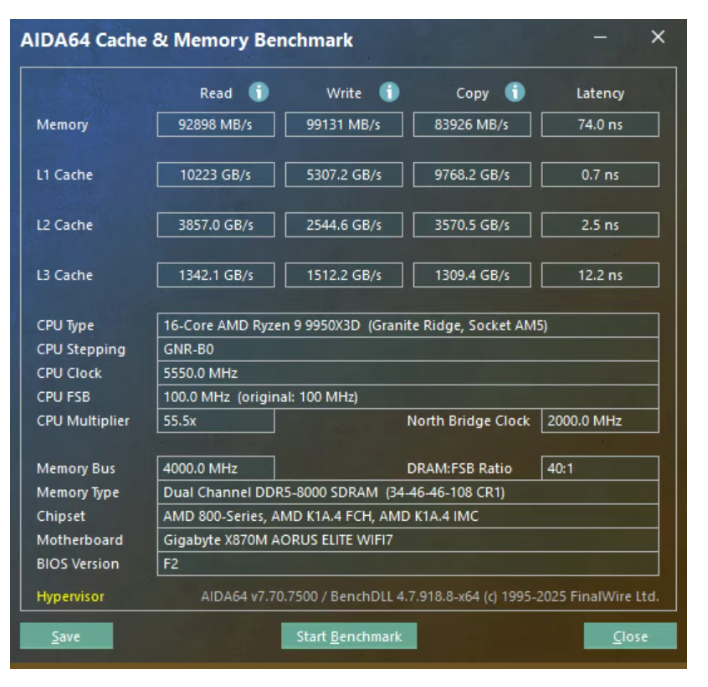Select L3 Cache Latency value 12.2 ns

(x=600, y=275)
